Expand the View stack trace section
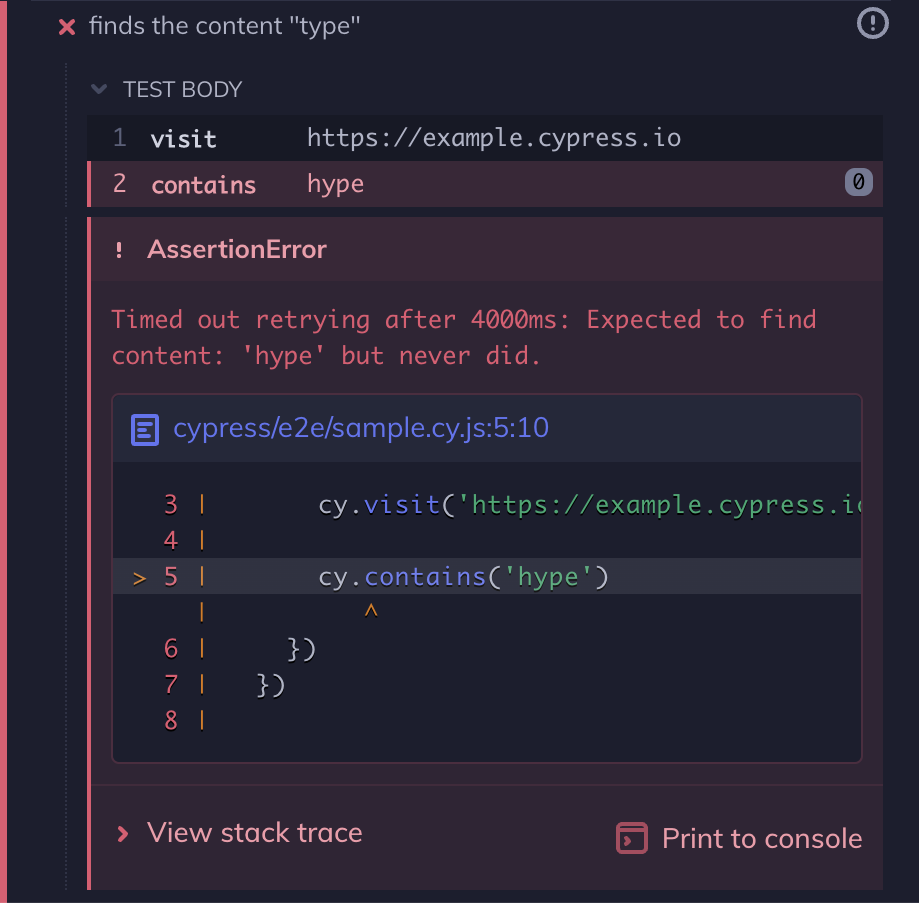This screenshot has width=919, height=903. pyautogui.click(x=255, y=832)
